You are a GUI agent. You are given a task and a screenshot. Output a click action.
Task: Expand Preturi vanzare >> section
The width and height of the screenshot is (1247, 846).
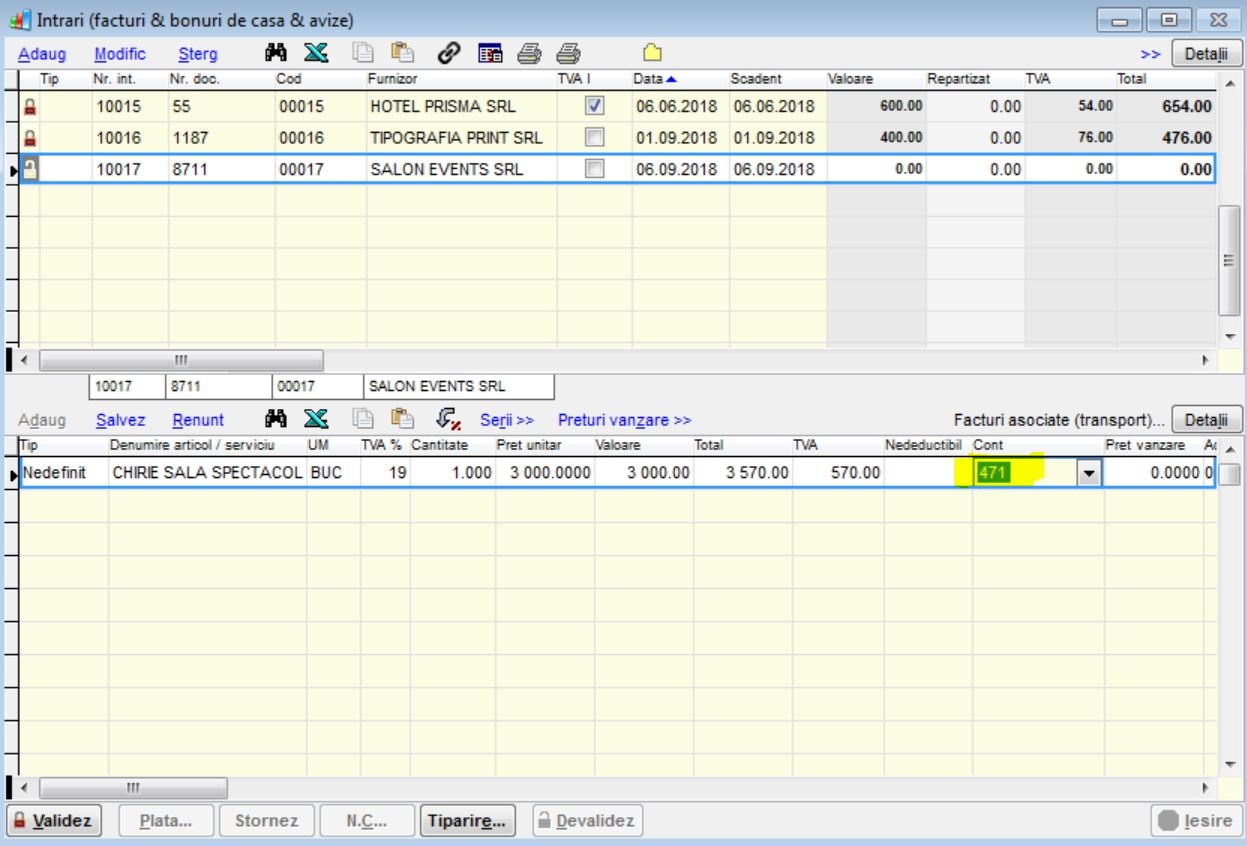[625, 420]
